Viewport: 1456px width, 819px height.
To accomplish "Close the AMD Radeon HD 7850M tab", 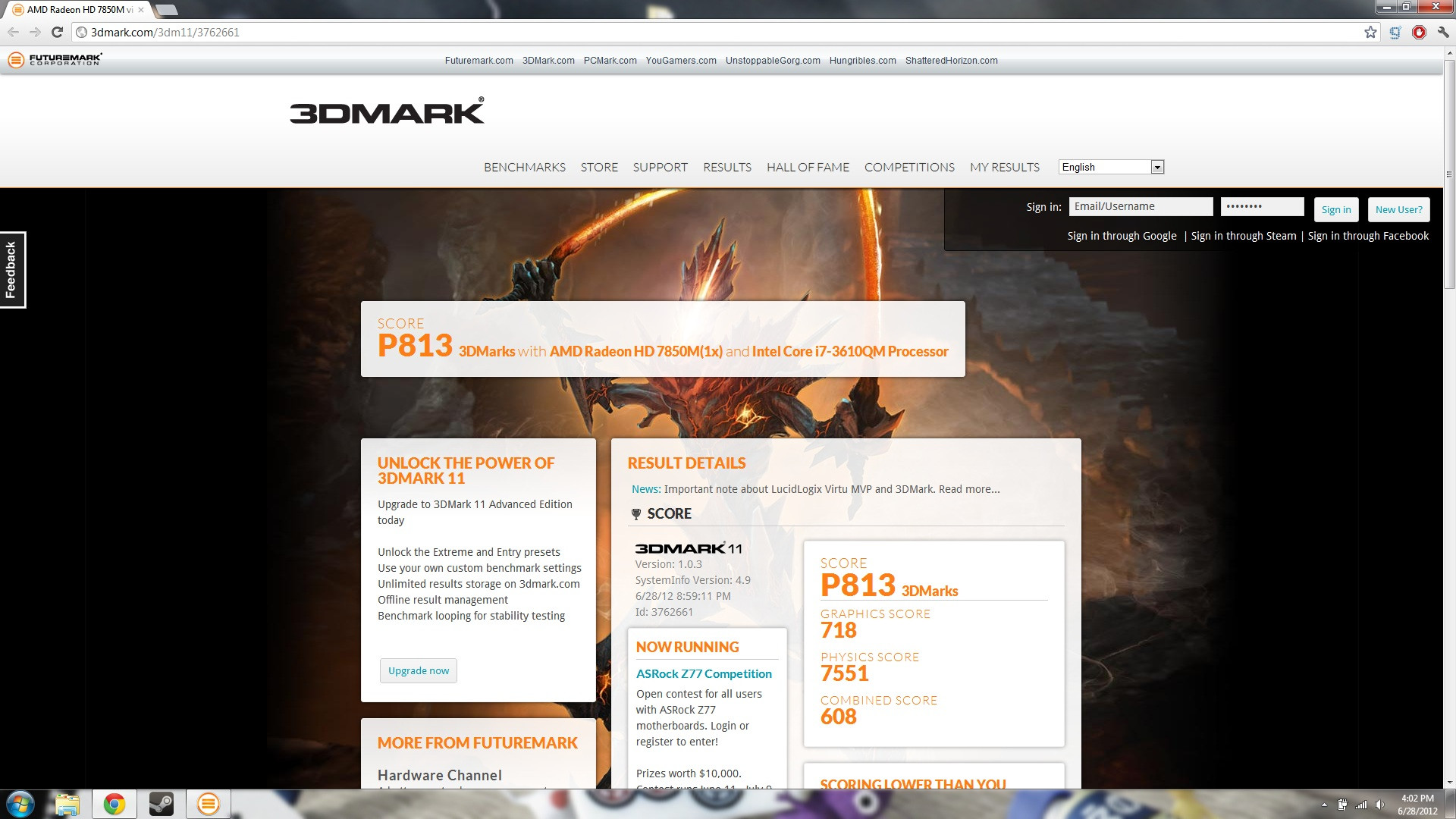I will [x=140, y=10].
